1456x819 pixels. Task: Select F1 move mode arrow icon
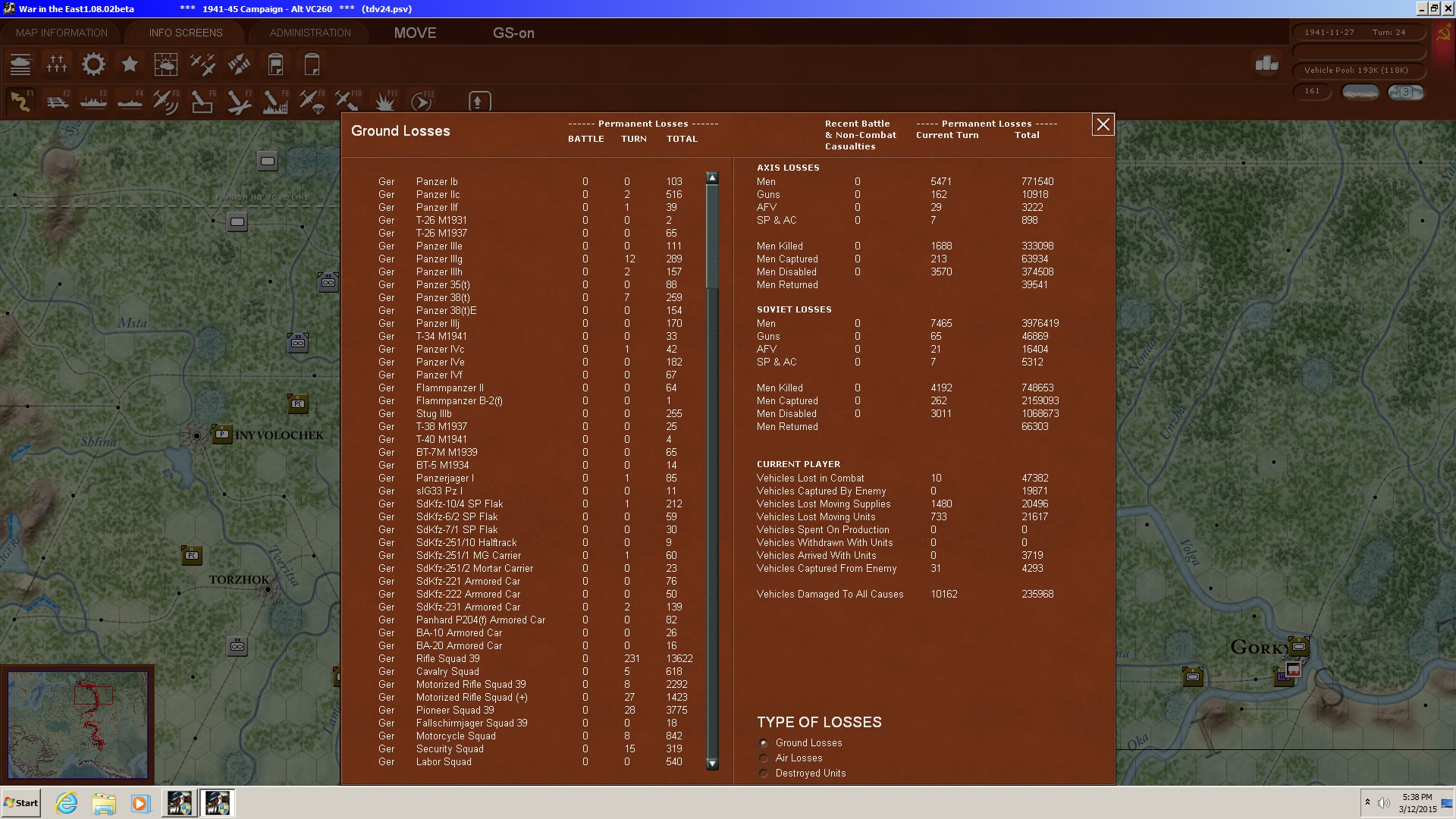[x=20, y=102]
